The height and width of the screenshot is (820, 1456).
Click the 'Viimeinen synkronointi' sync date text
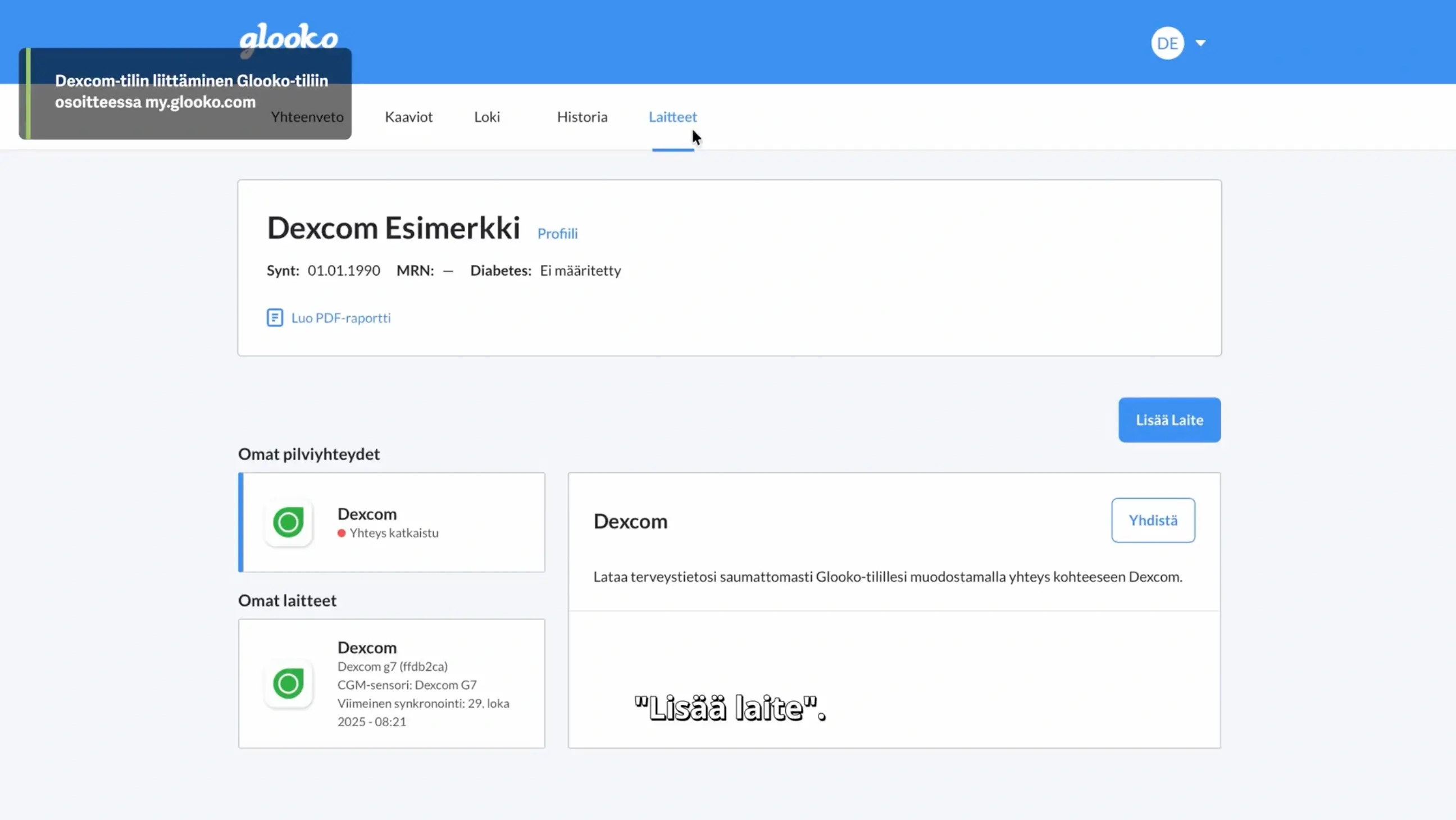[x=424, y=713]
